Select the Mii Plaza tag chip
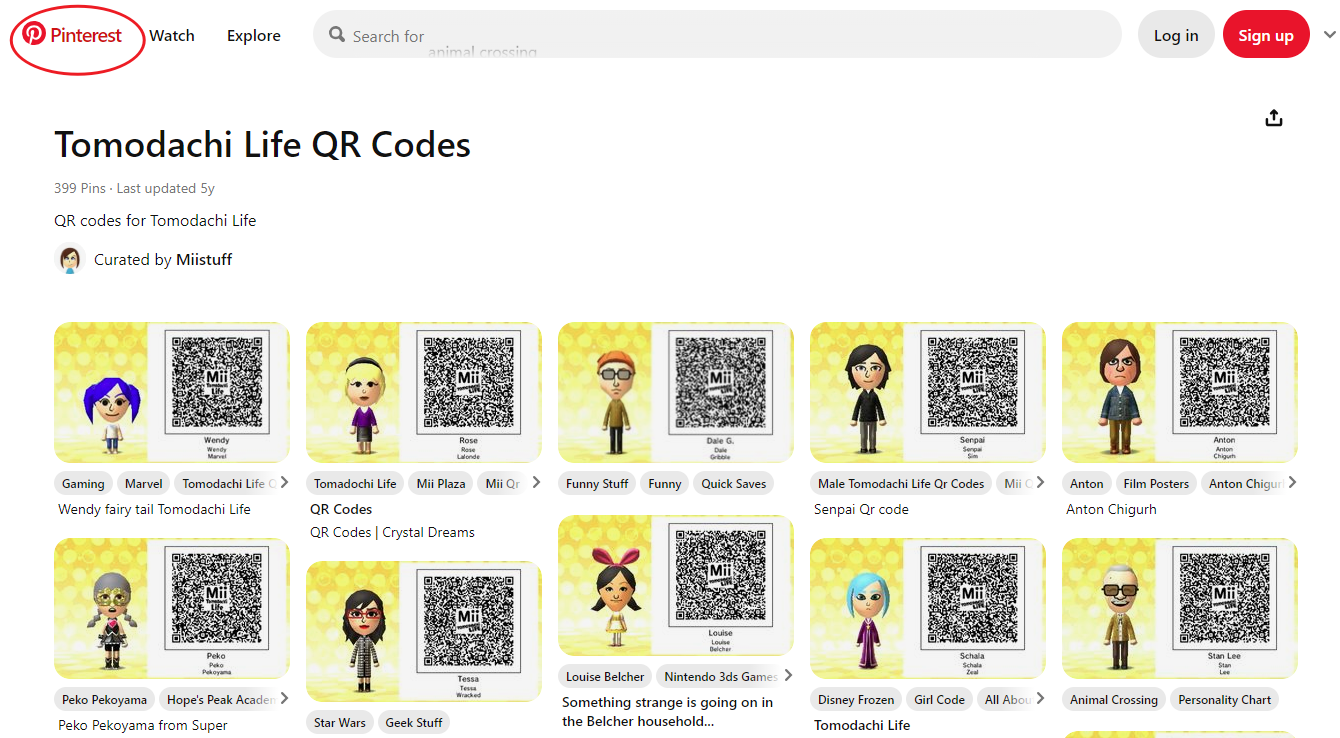 [x=441, y=484]
